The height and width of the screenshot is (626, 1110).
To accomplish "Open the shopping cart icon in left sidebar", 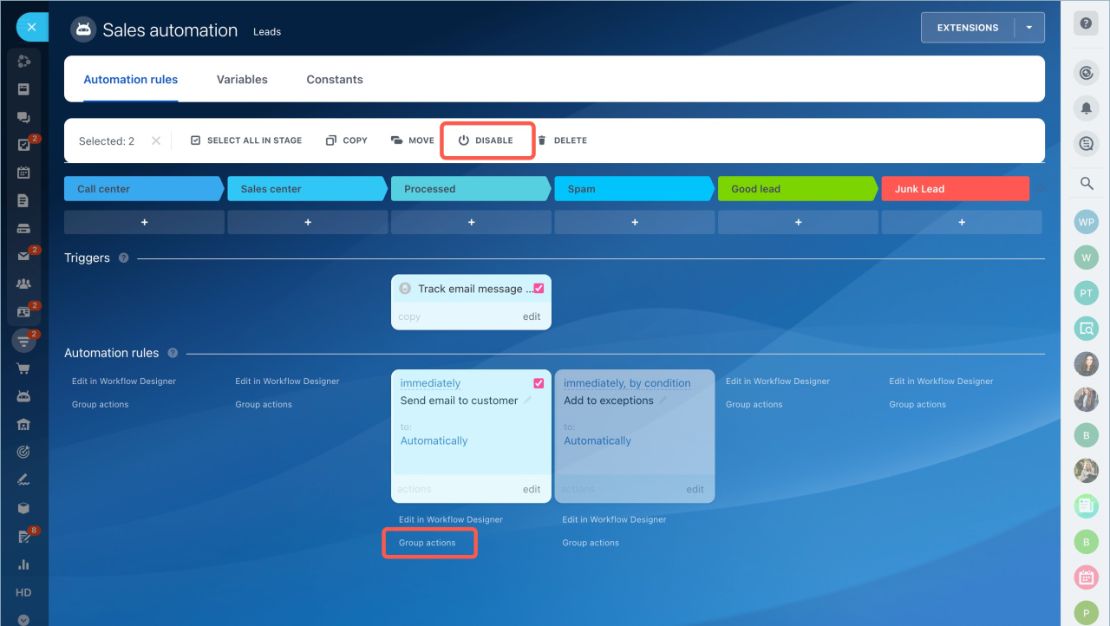I will pos(23,368).
